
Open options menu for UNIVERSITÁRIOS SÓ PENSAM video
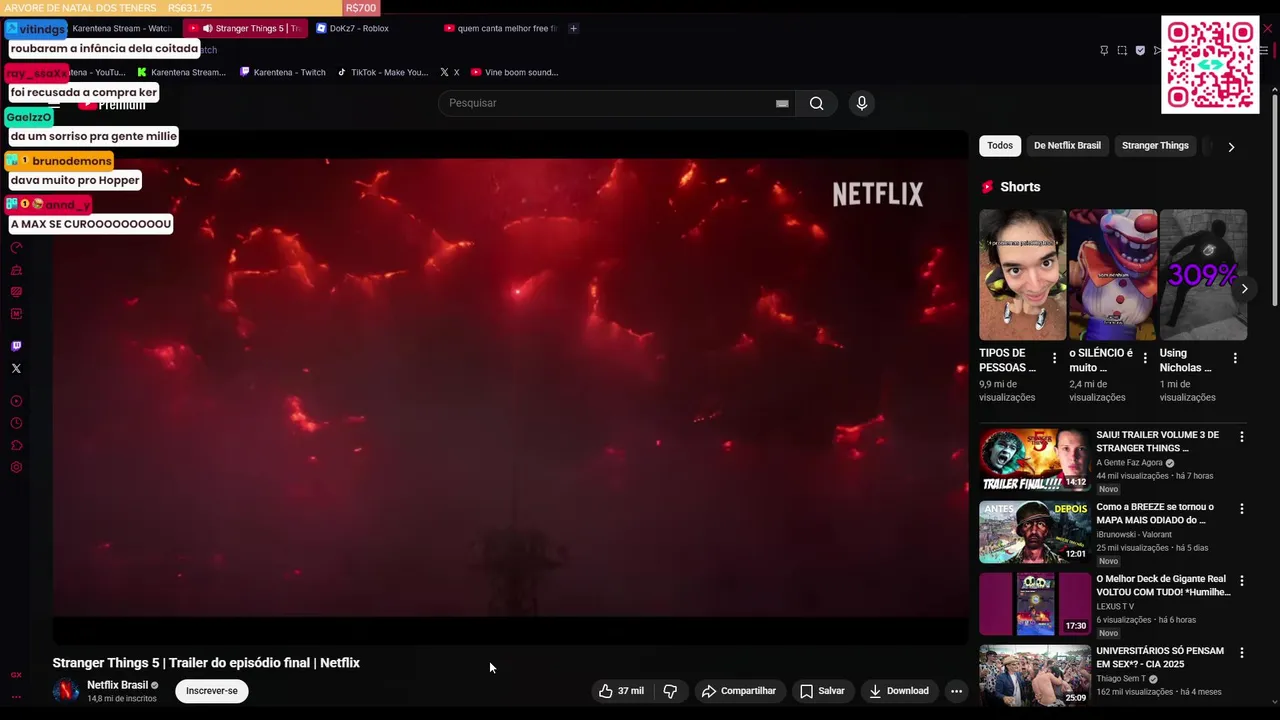(x=1242, y=653)
